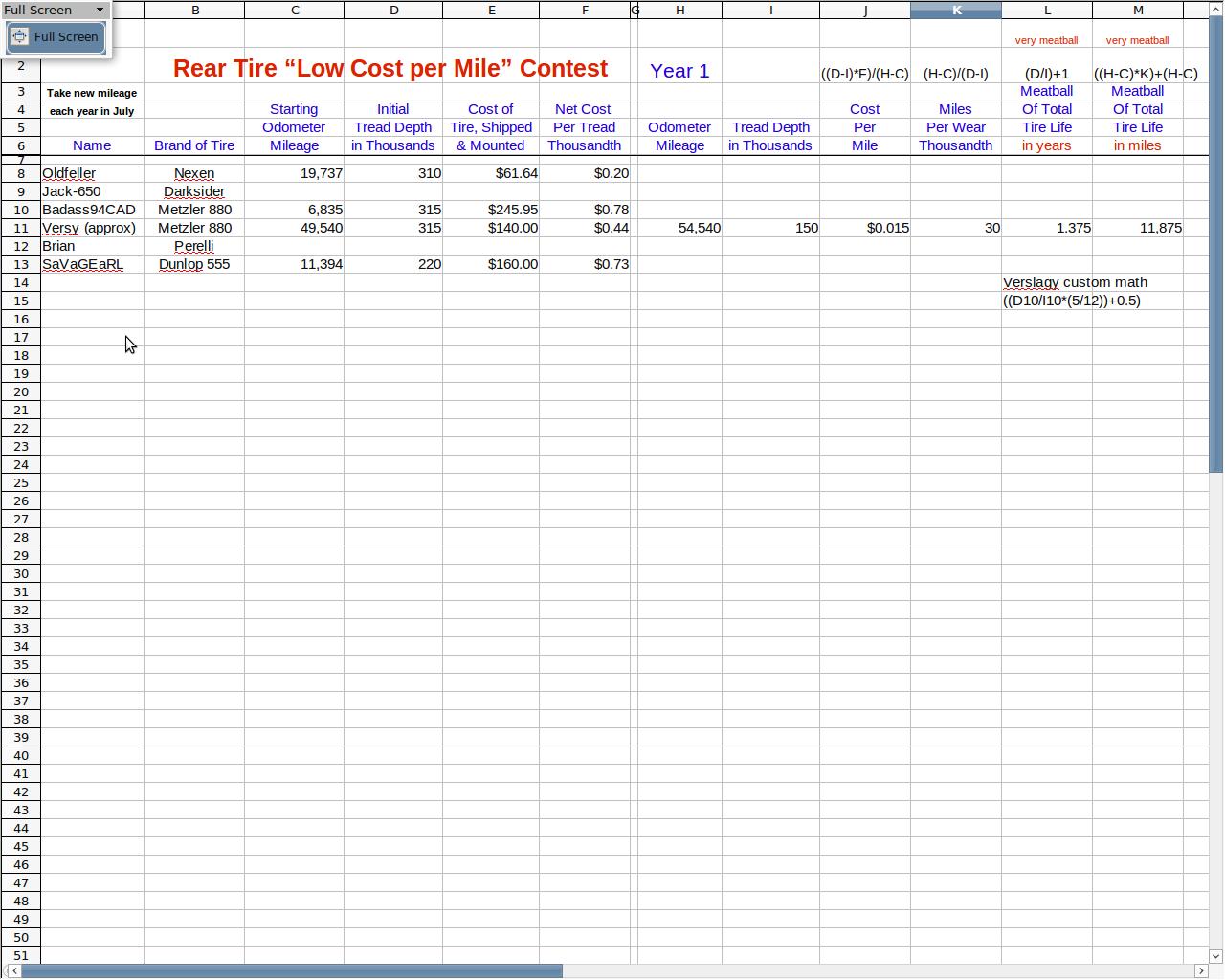1225x980 pixels.
Task: Select the Oldfeller name cell
Action: pos(92,173)
